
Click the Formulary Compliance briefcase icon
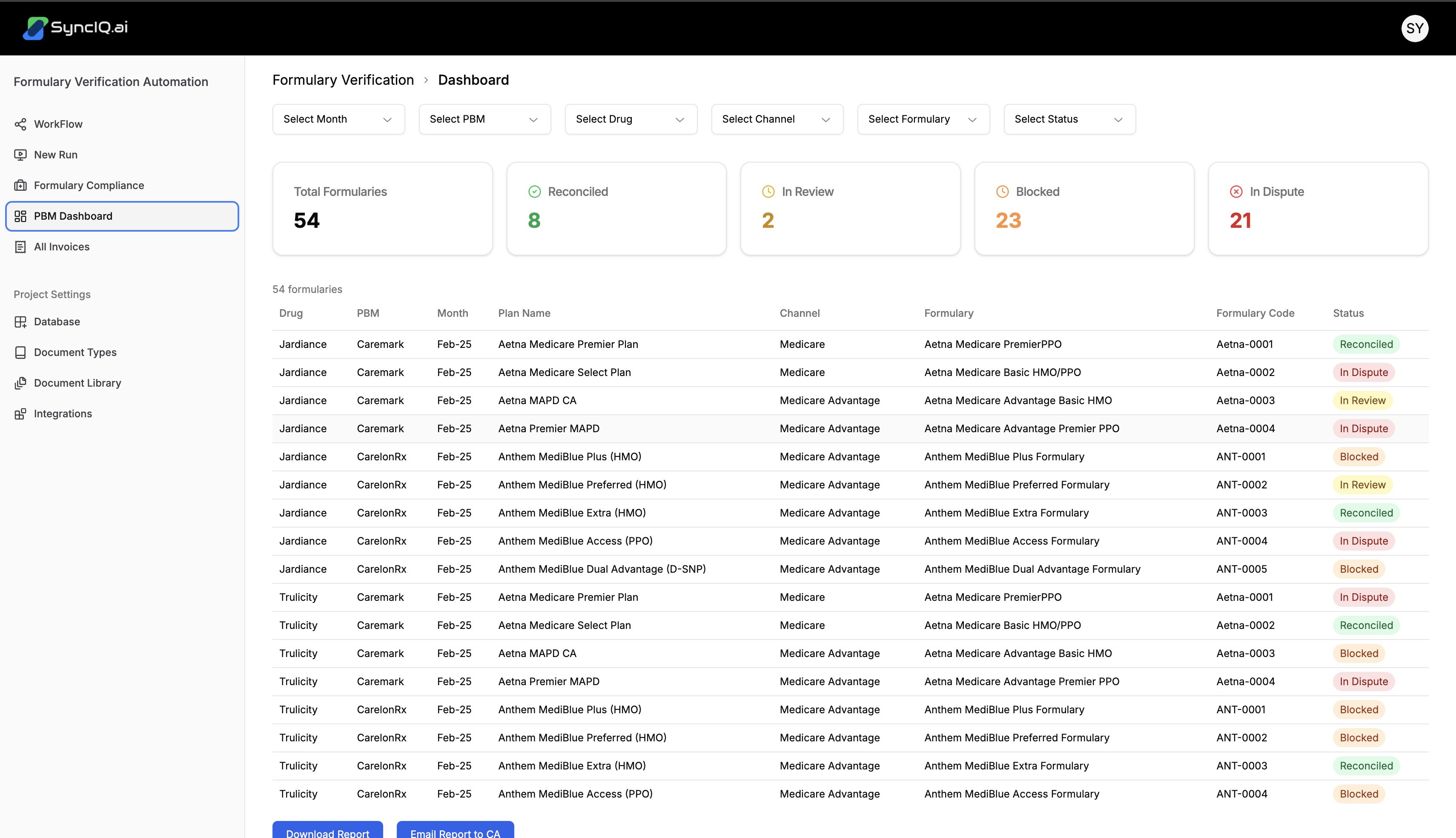coord(20,185)
